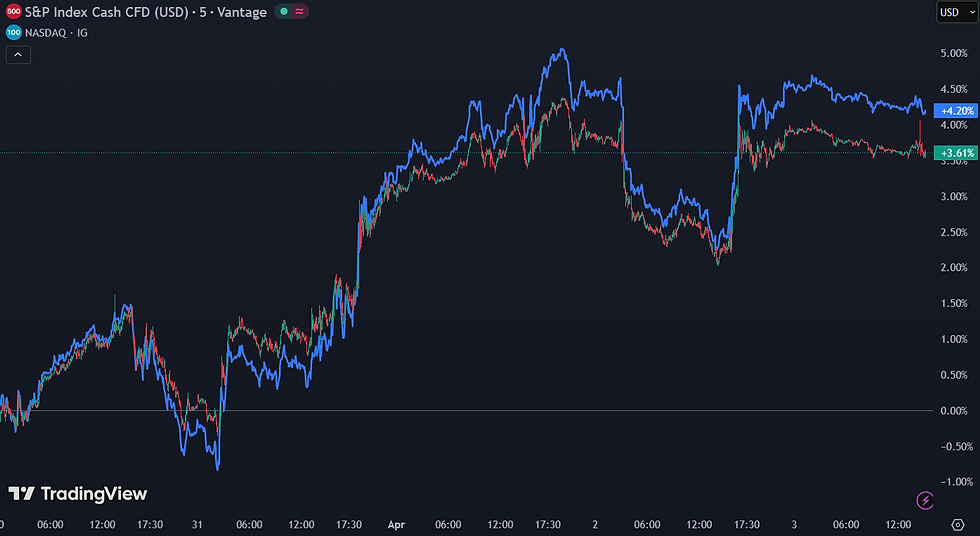Open the TradingView logo link
Viewport: 980px width, 536px height.
tap(78, 494)
